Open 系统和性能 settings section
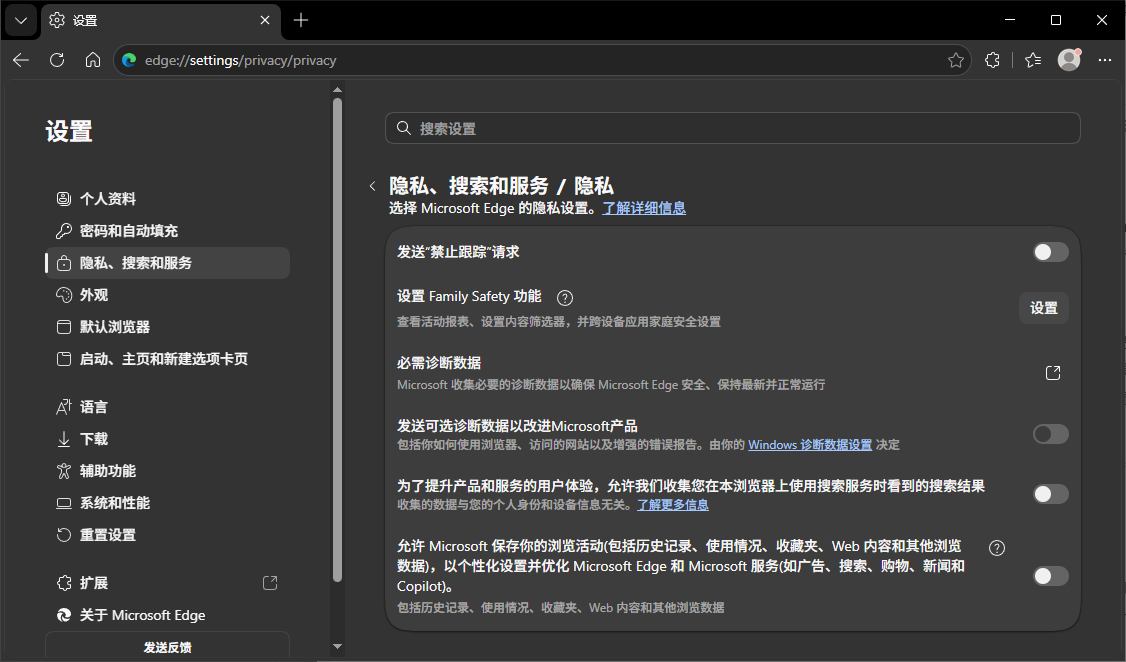This screenshot has width=1126, height=662. [x=167, y=503]
